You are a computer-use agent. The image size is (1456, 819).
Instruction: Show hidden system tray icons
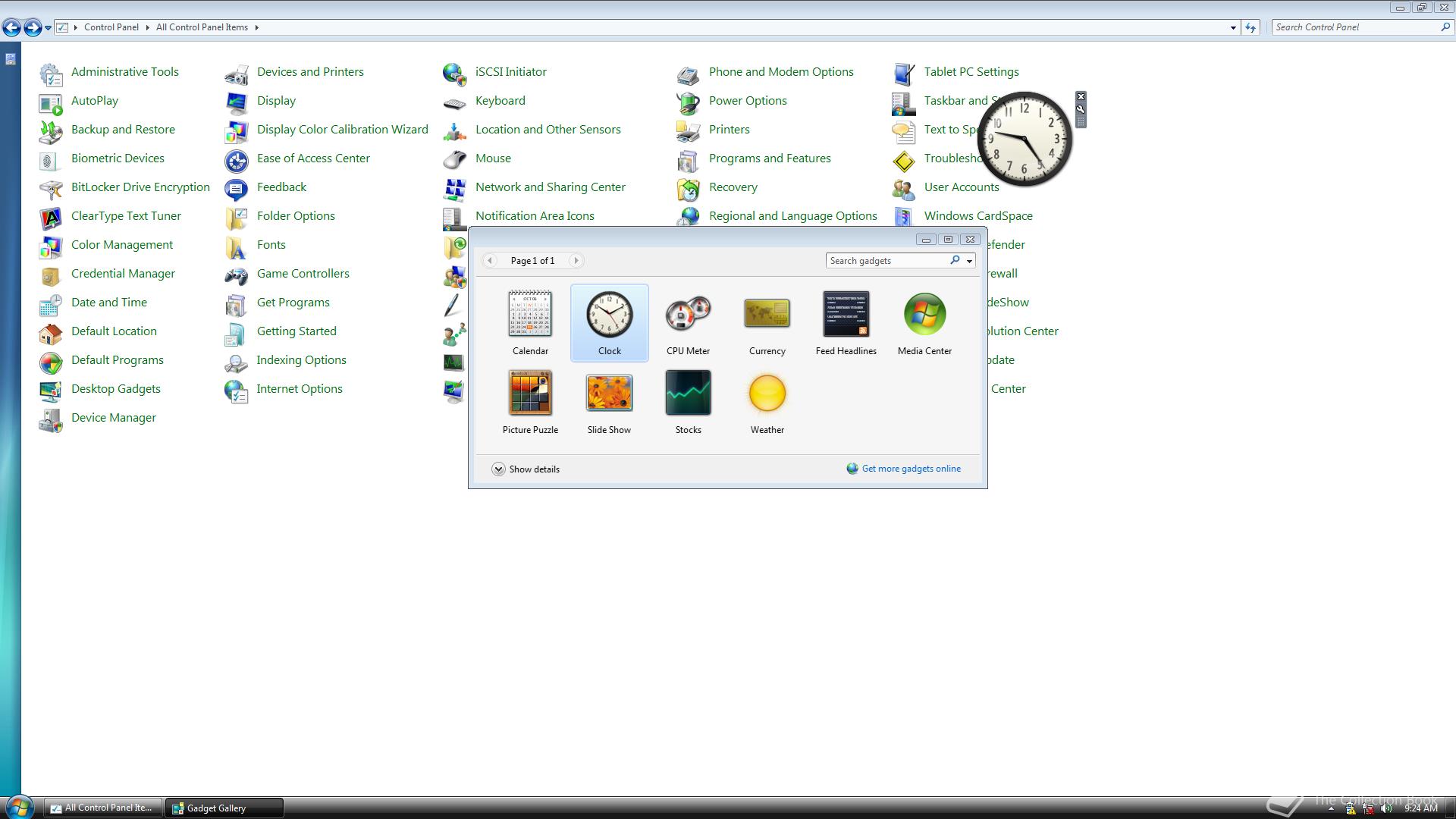[x=1330, y=809]
